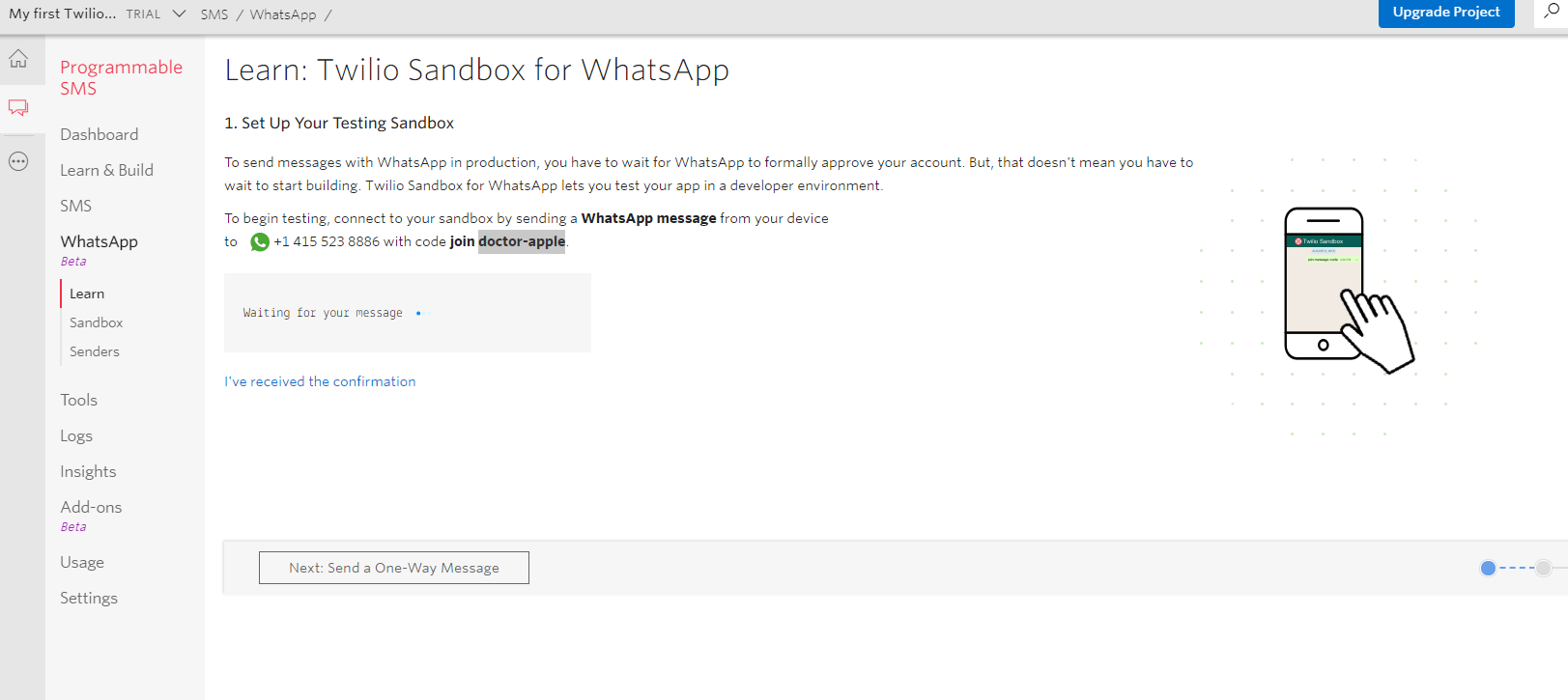Select SMS in the sidebar
Image resolution: width=1568 pixels, height=700 pixels.
[x=75, y=206]
